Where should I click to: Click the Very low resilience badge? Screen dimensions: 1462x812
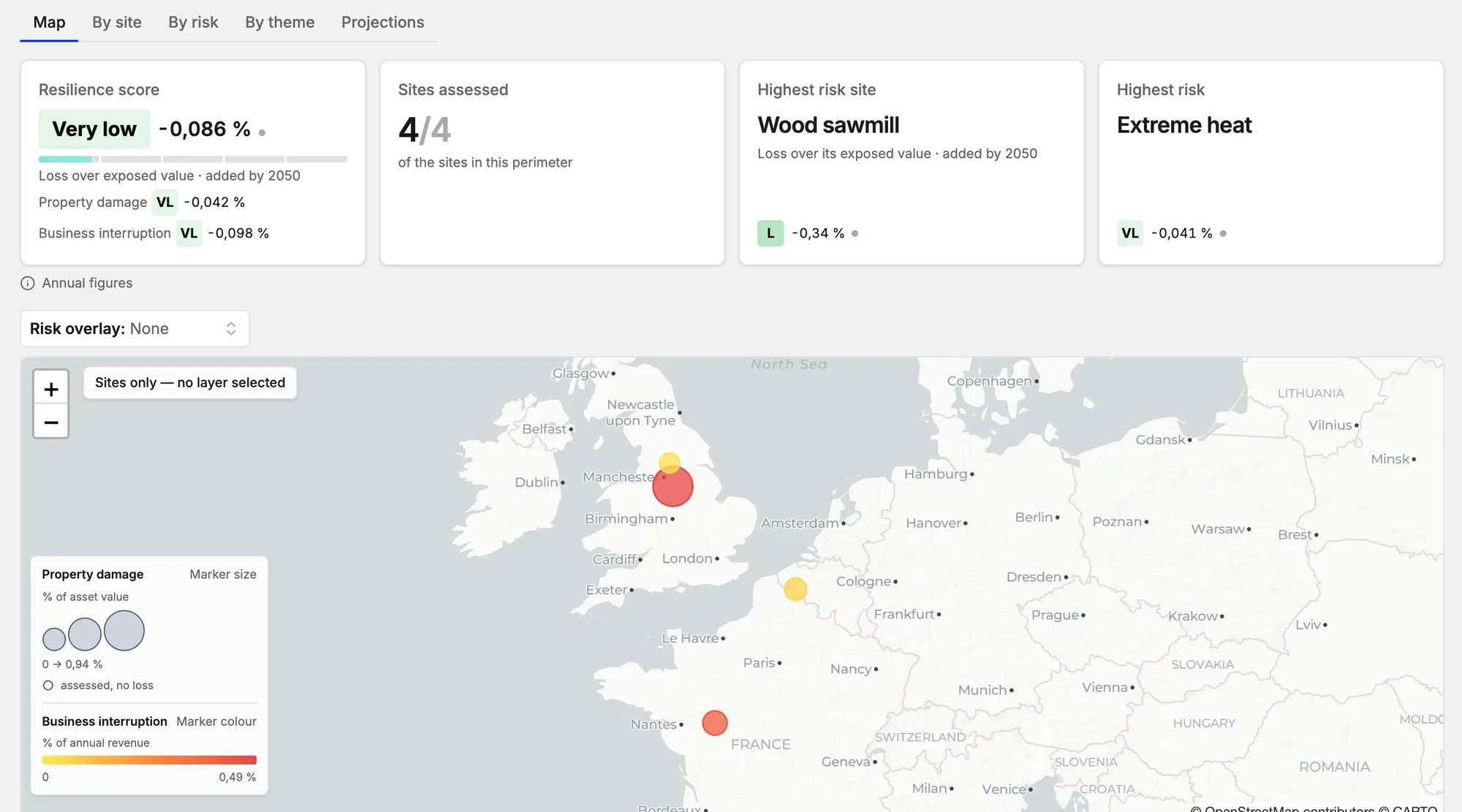tap(94, 129)
